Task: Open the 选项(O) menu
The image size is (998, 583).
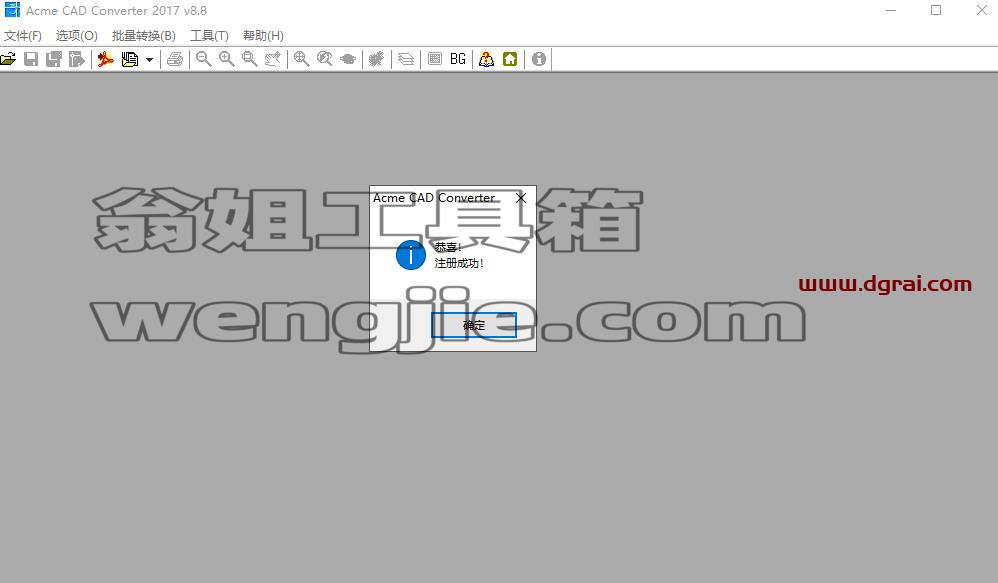Action: [76, 36]
